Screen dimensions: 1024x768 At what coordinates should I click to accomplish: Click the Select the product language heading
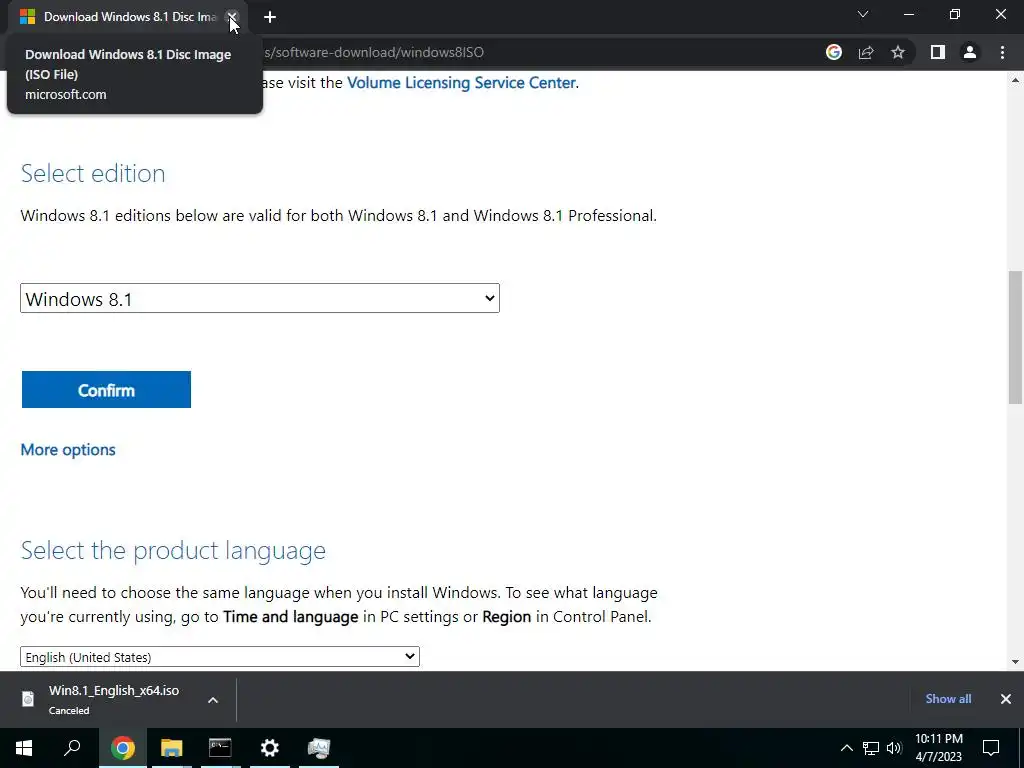[173, 550]
